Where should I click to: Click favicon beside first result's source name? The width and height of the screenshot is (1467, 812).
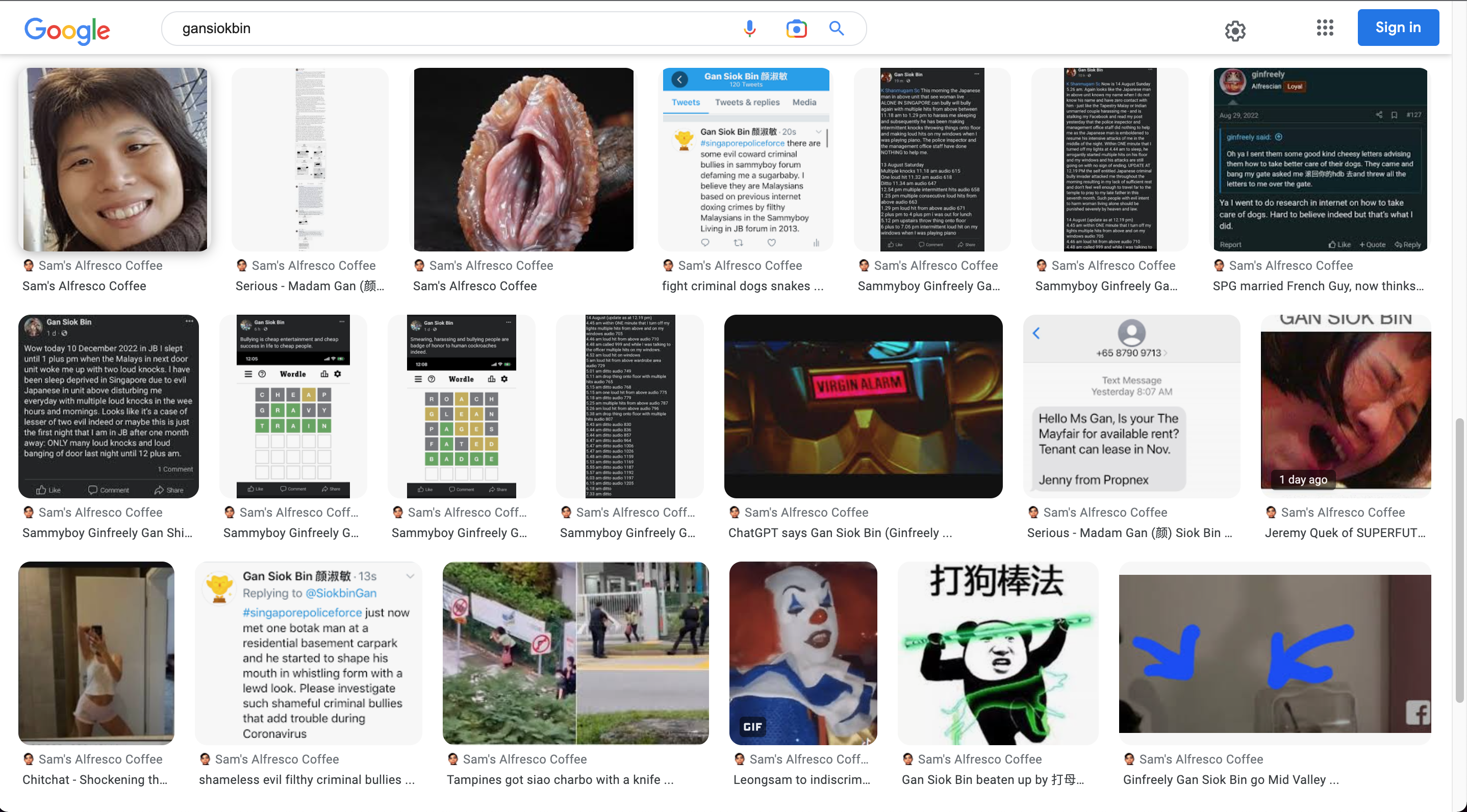29,265
